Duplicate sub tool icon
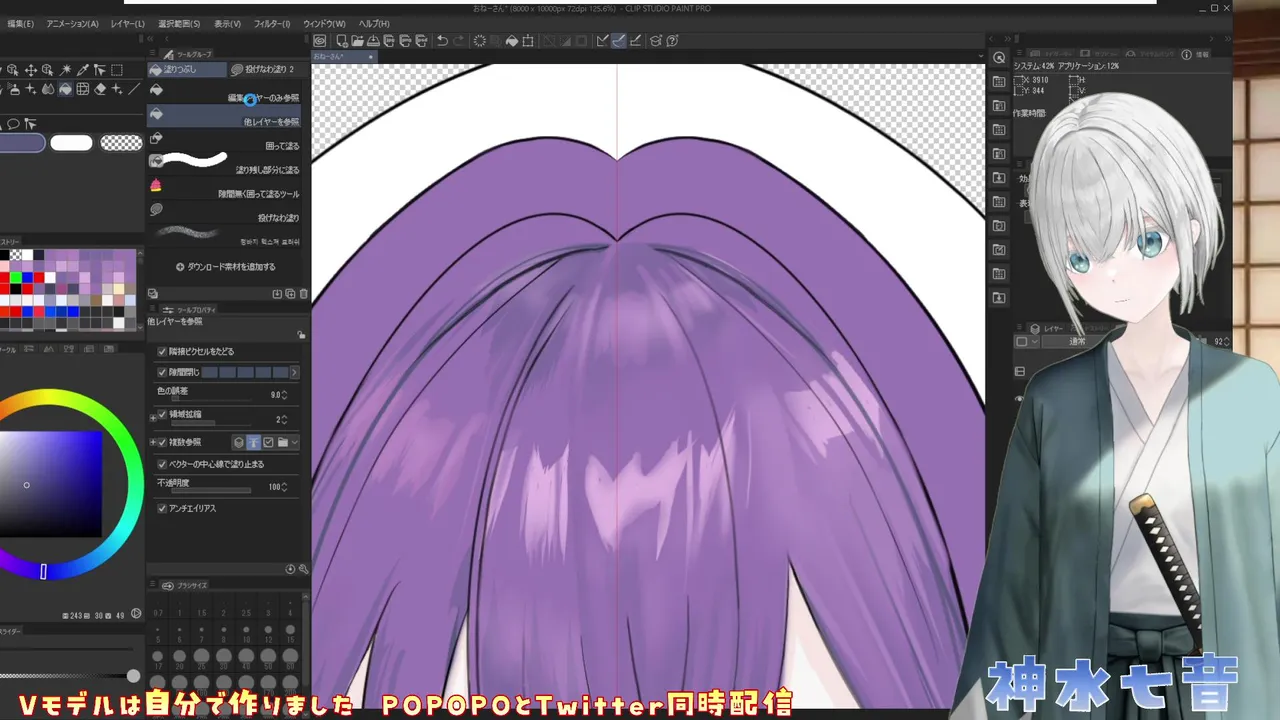Screen dimensions: 1280x720 [x=290, y=294]
